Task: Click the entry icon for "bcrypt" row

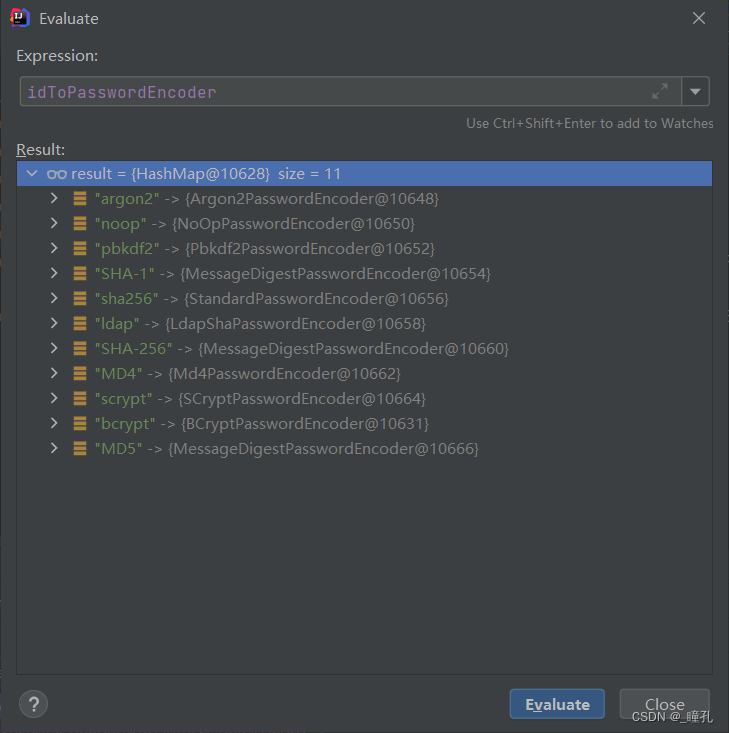Action: point(80,424)
